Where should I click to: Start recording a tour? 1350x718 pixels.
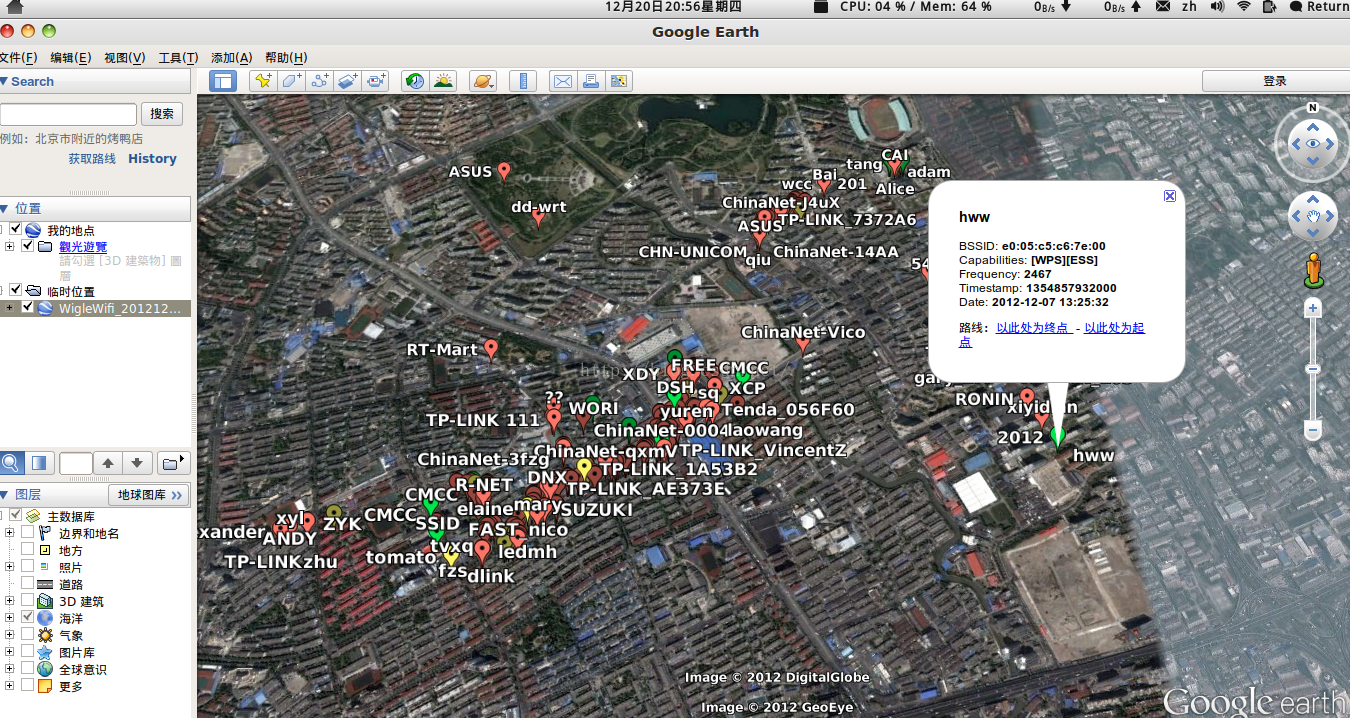[x=376, y=81]
